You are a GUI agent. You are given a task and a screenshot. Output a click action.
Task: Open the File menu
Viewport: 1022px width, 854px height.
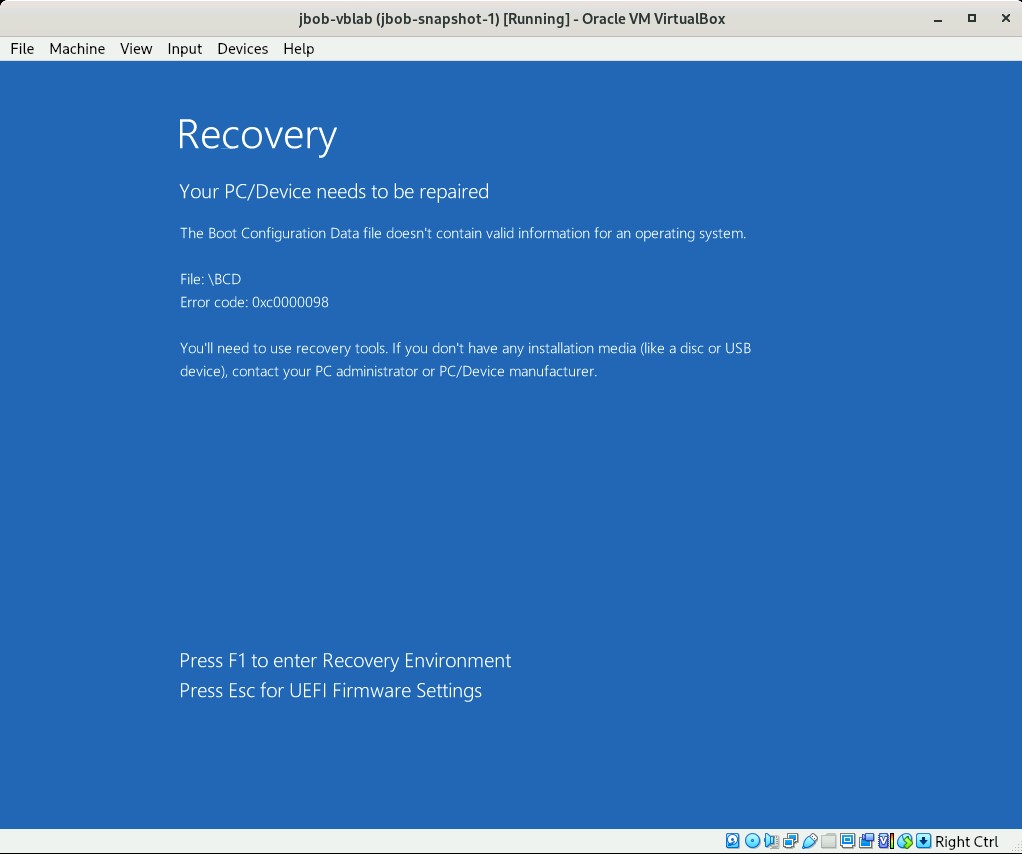click(22, 48)
